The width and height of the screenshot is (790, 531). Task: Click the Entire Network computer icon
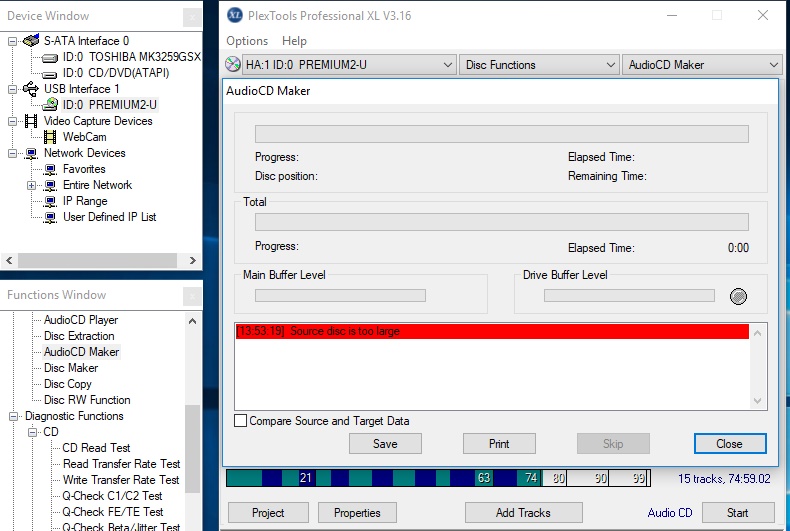pyautogui.click(x=50, y=185)
